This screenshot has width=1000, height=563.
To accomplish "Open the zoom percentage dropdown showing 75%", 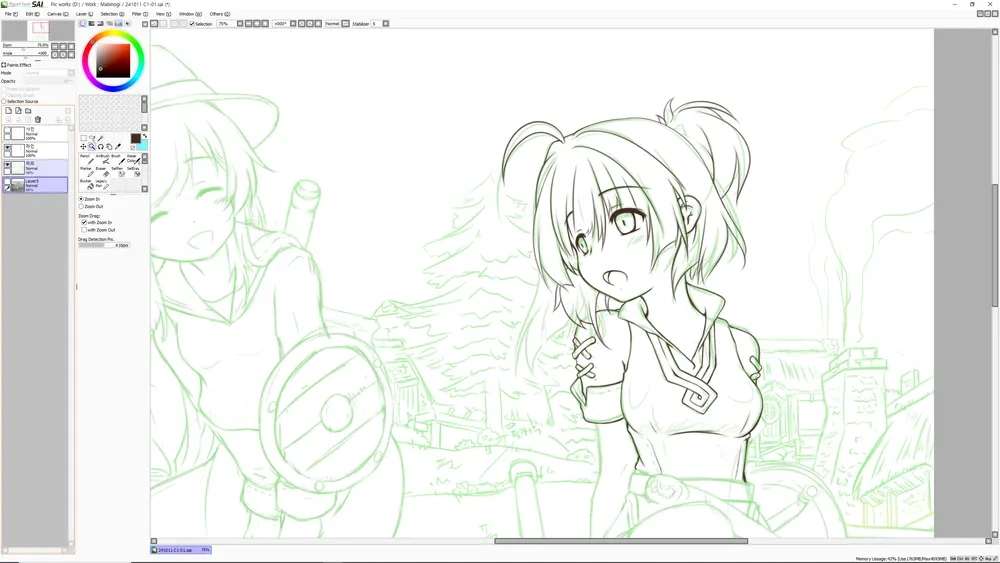I will [x=238, y=24].
